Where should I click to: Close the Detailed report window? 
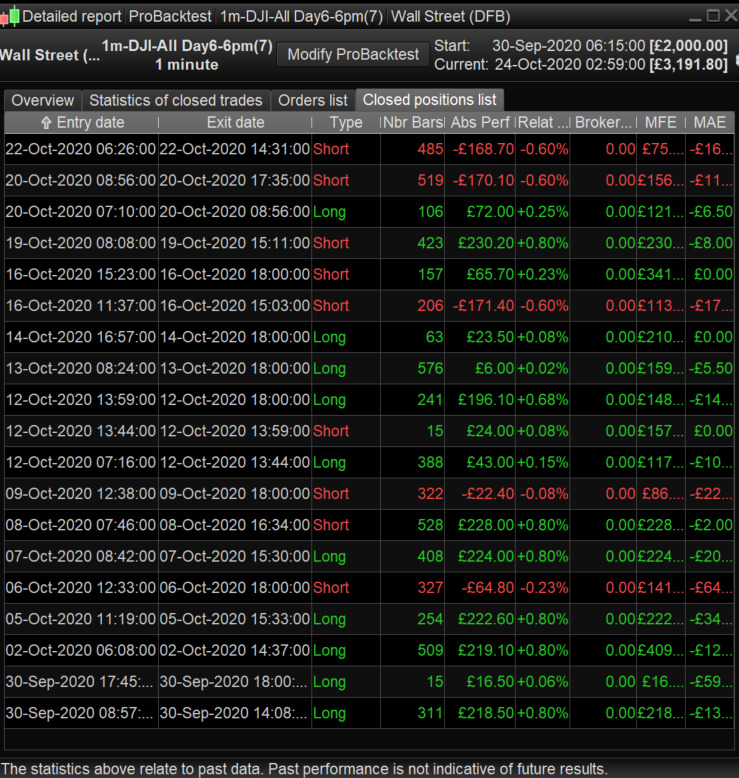[x=731, y=16]
